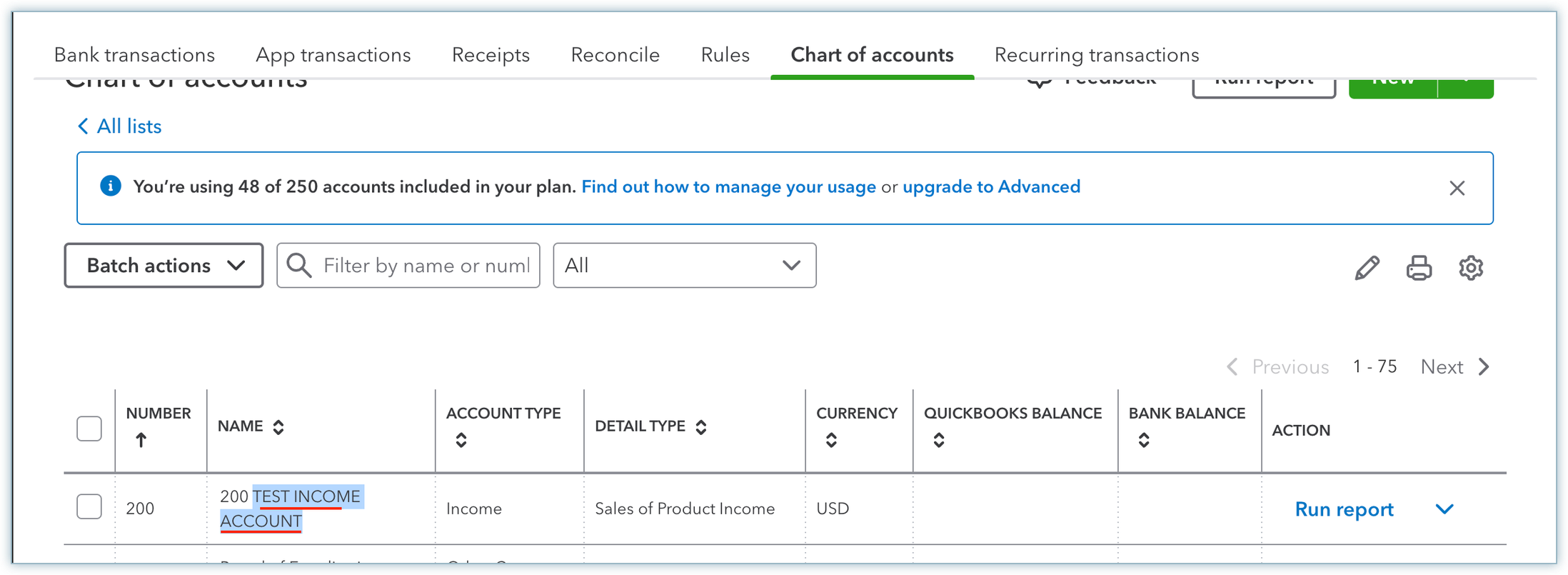
Task: Open the Bank transactions tab
Action: 134,55
